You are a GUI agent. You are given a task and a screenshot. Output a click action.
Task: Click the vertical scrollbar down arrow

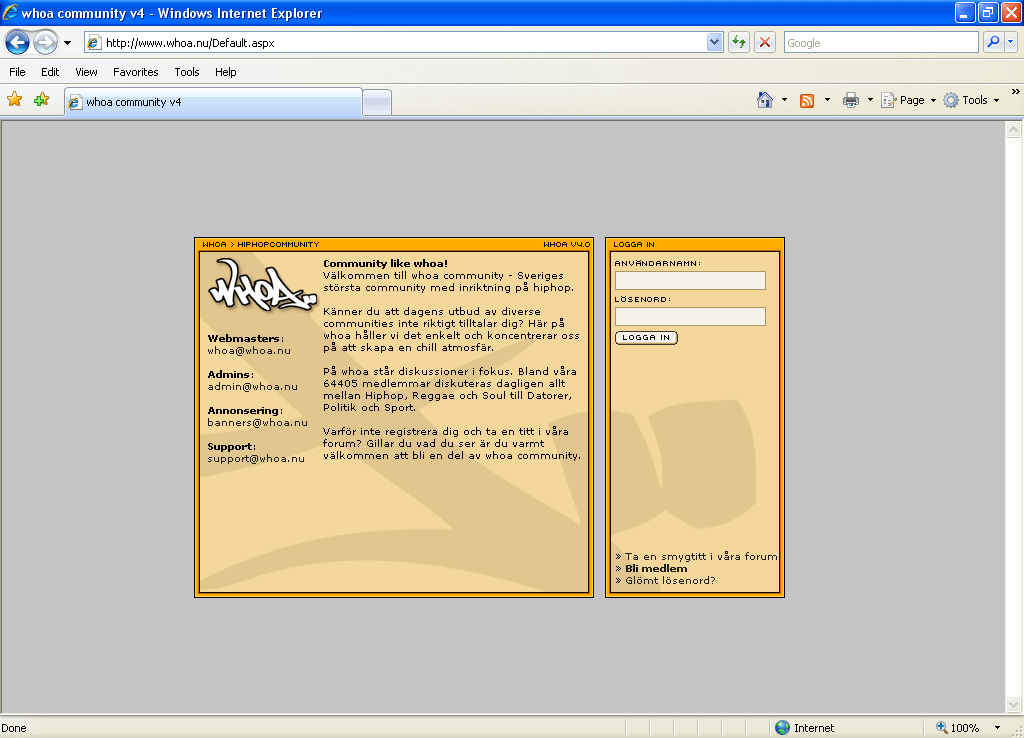click(1013, 704)
